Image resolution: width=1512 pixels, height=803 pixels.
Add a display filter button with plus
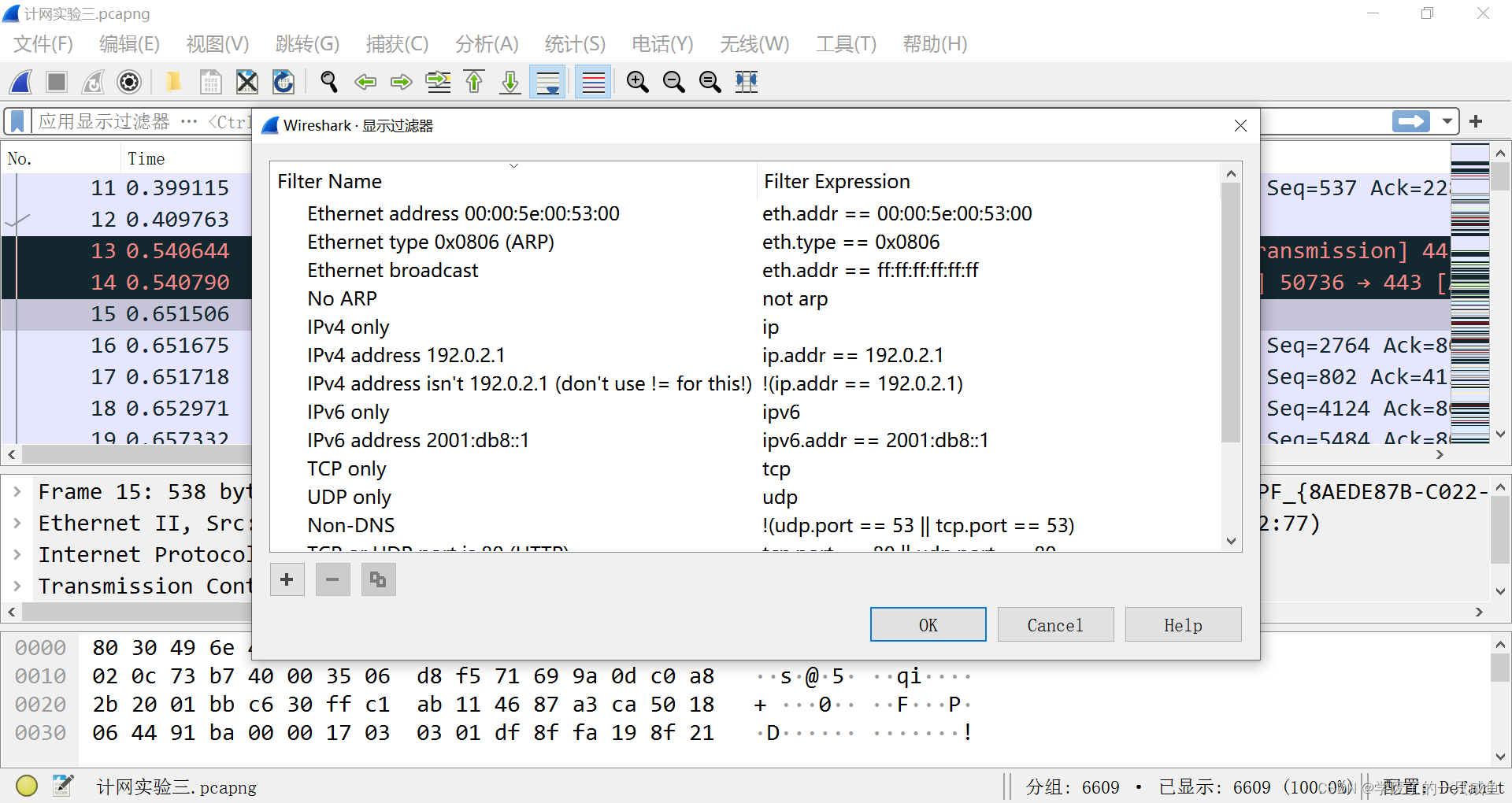coord(1476,121)
